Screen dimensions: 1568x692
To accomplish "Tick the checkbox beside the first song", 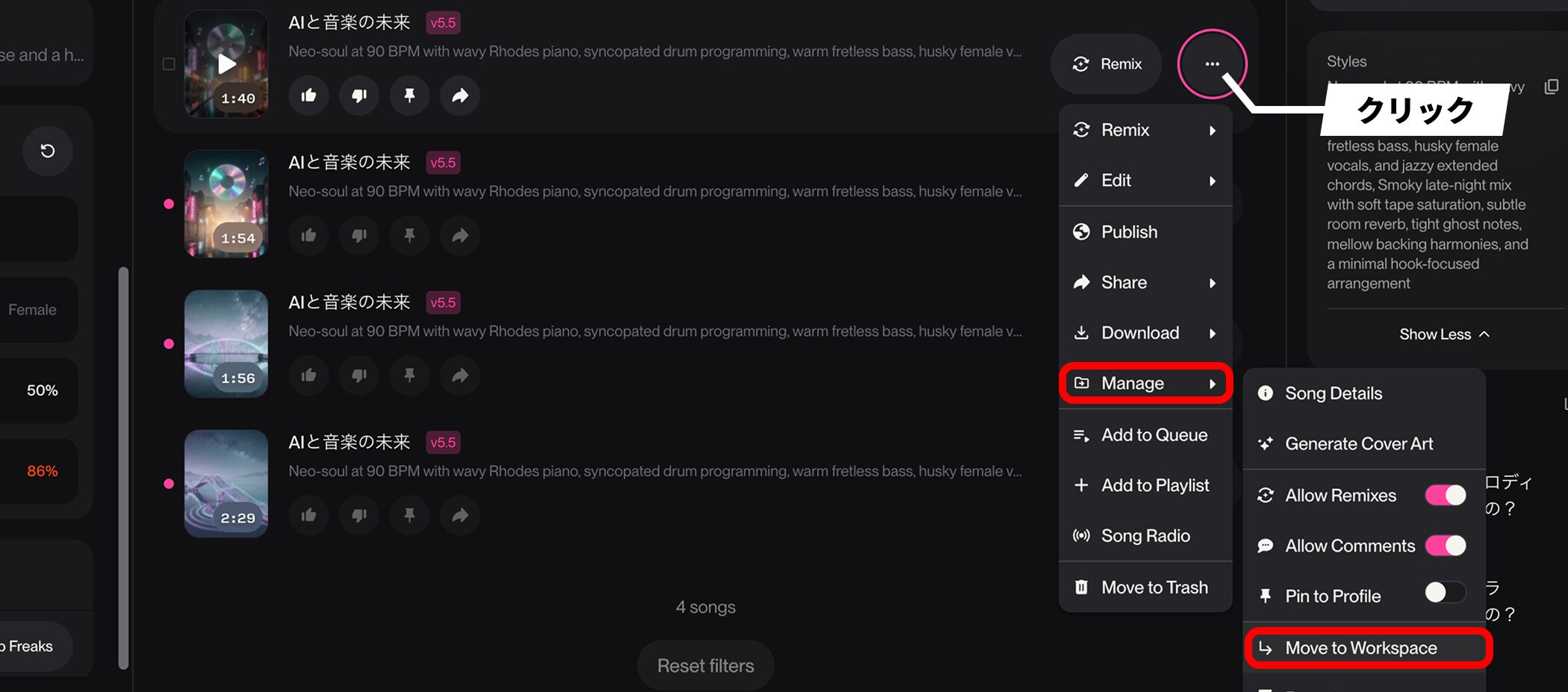I will pos(169,64).
